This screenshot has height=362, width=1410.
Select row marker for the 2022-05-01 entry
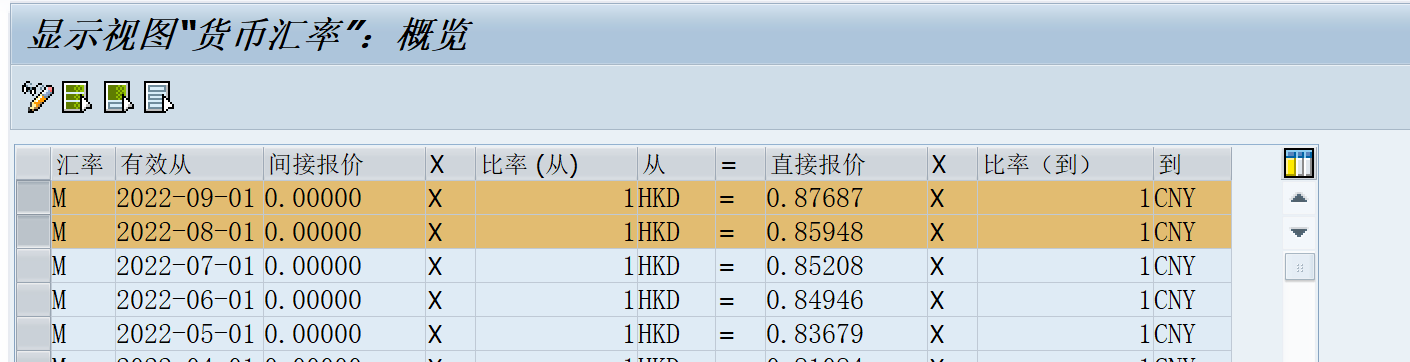coord(34,333)
